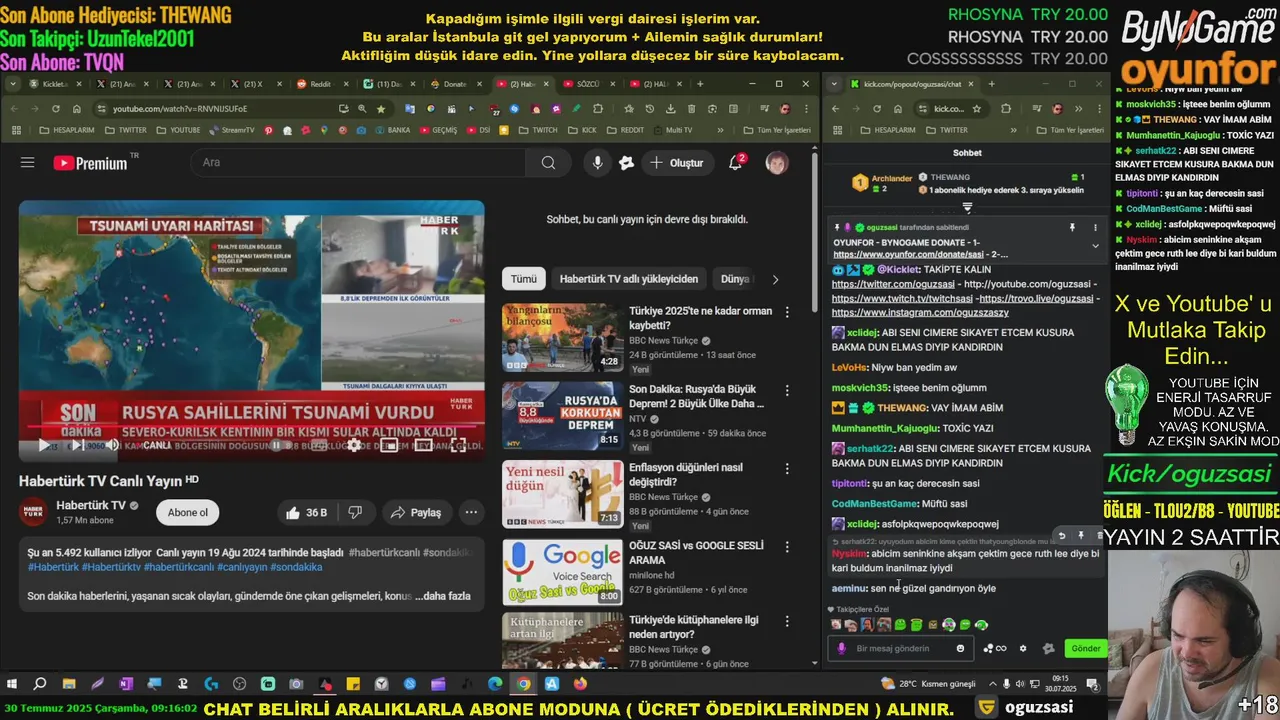Image resolution: width=1280 pixels, height=720 pixels.
Task: Open pinned message three-dot menu
Action: [x=1095, y=227]
